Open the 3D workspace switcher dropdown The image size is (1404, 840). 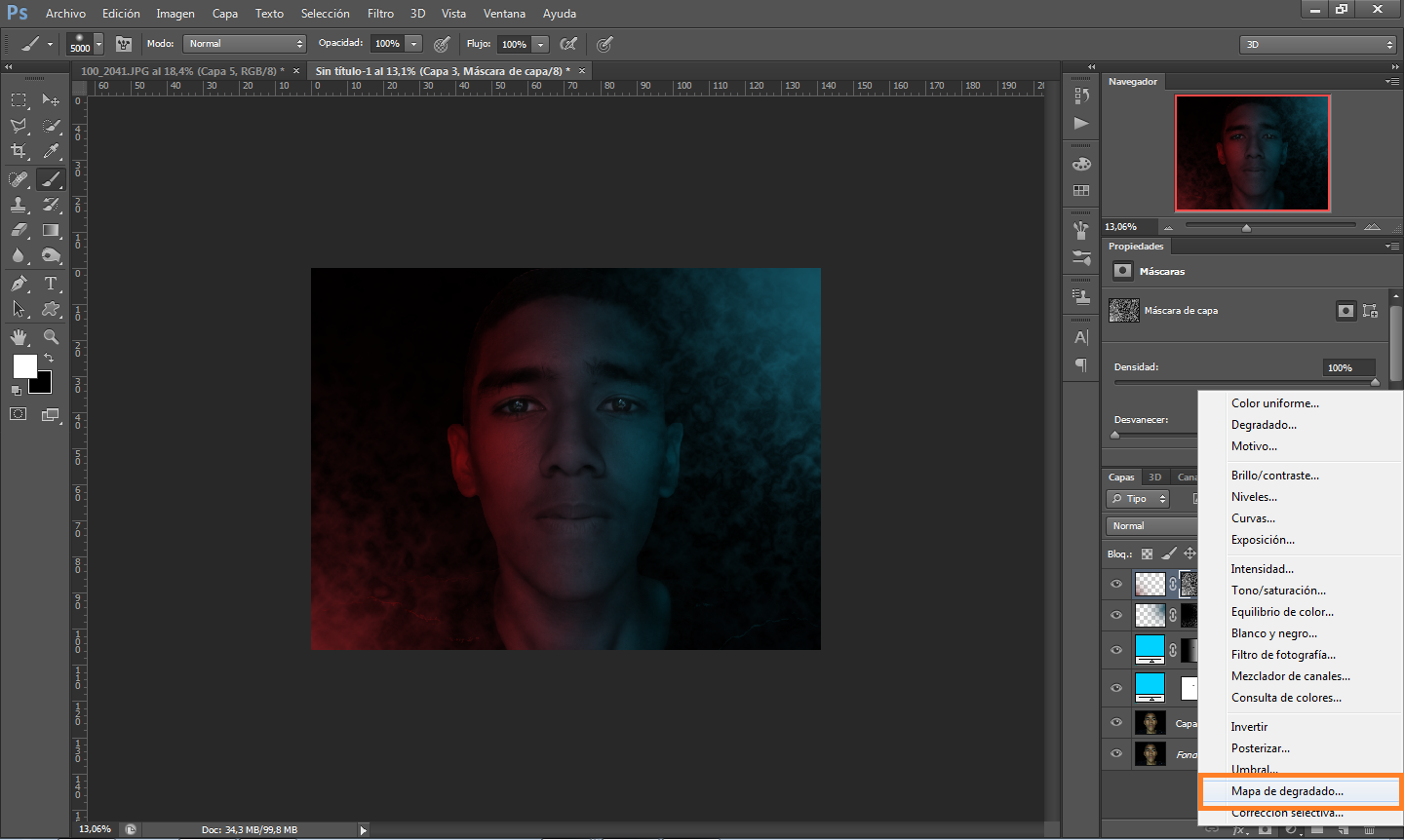[1318, 45]
